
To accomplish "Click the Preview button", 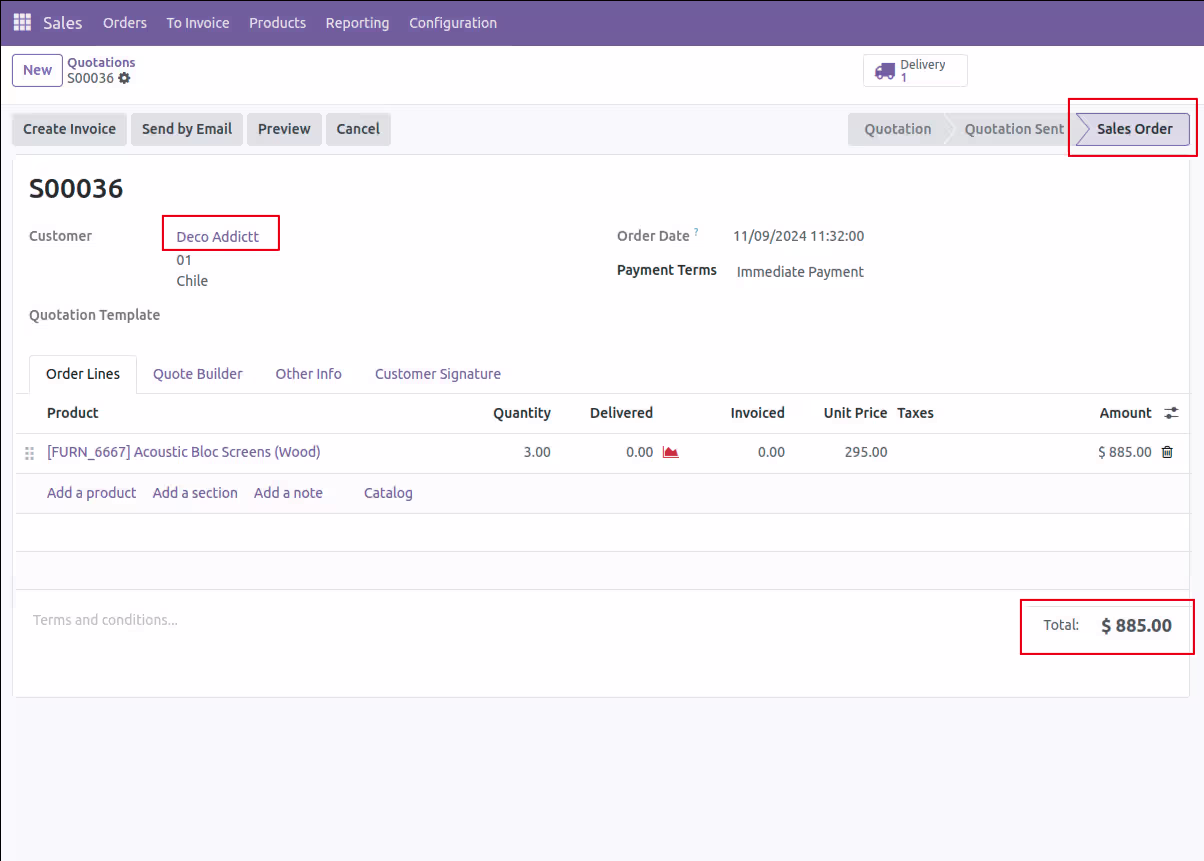I will point(284,129).
